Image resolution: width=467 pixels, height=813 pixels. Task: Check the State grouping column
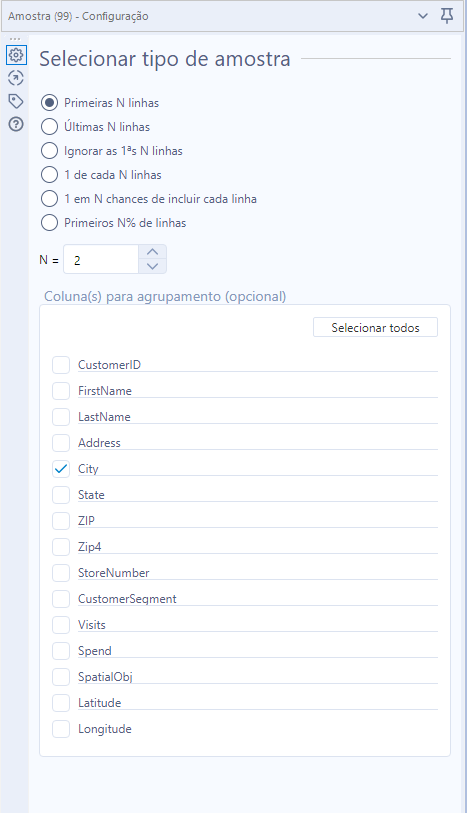pyautogui.click(x=61, y=495)
